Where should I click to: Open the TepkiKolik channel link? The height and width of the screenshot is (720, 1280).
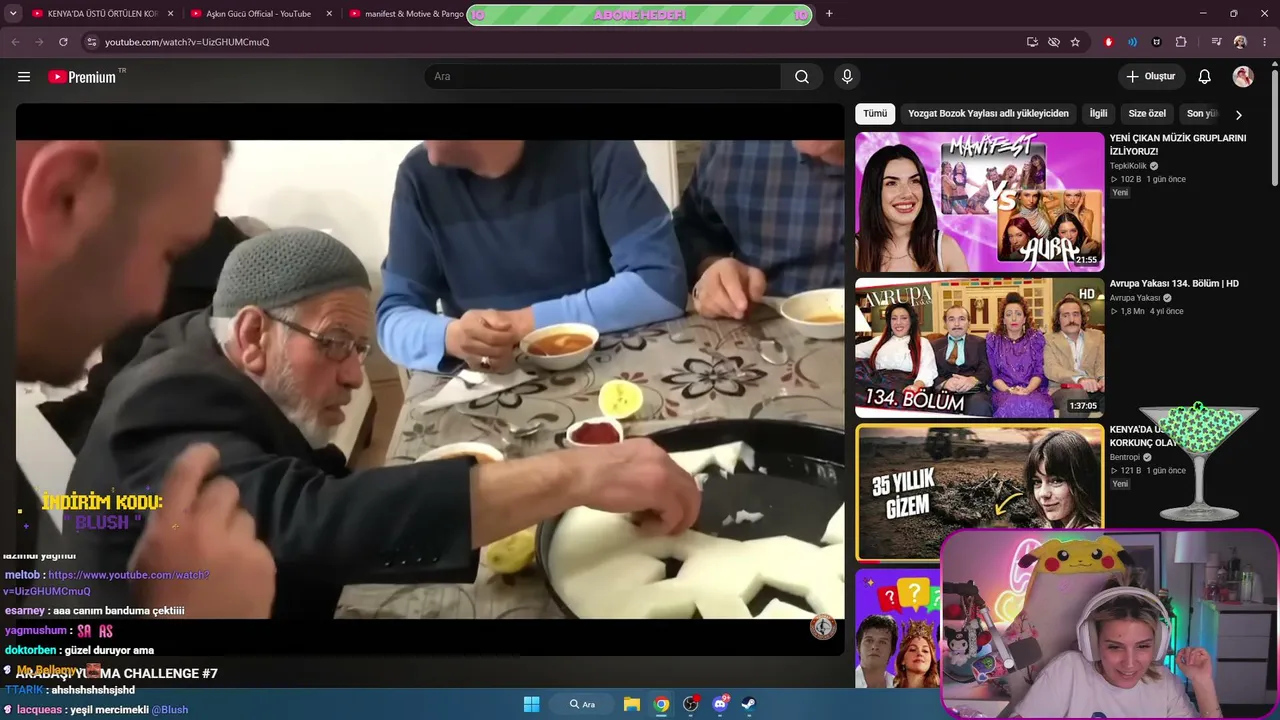click(x=1128, y=166)
